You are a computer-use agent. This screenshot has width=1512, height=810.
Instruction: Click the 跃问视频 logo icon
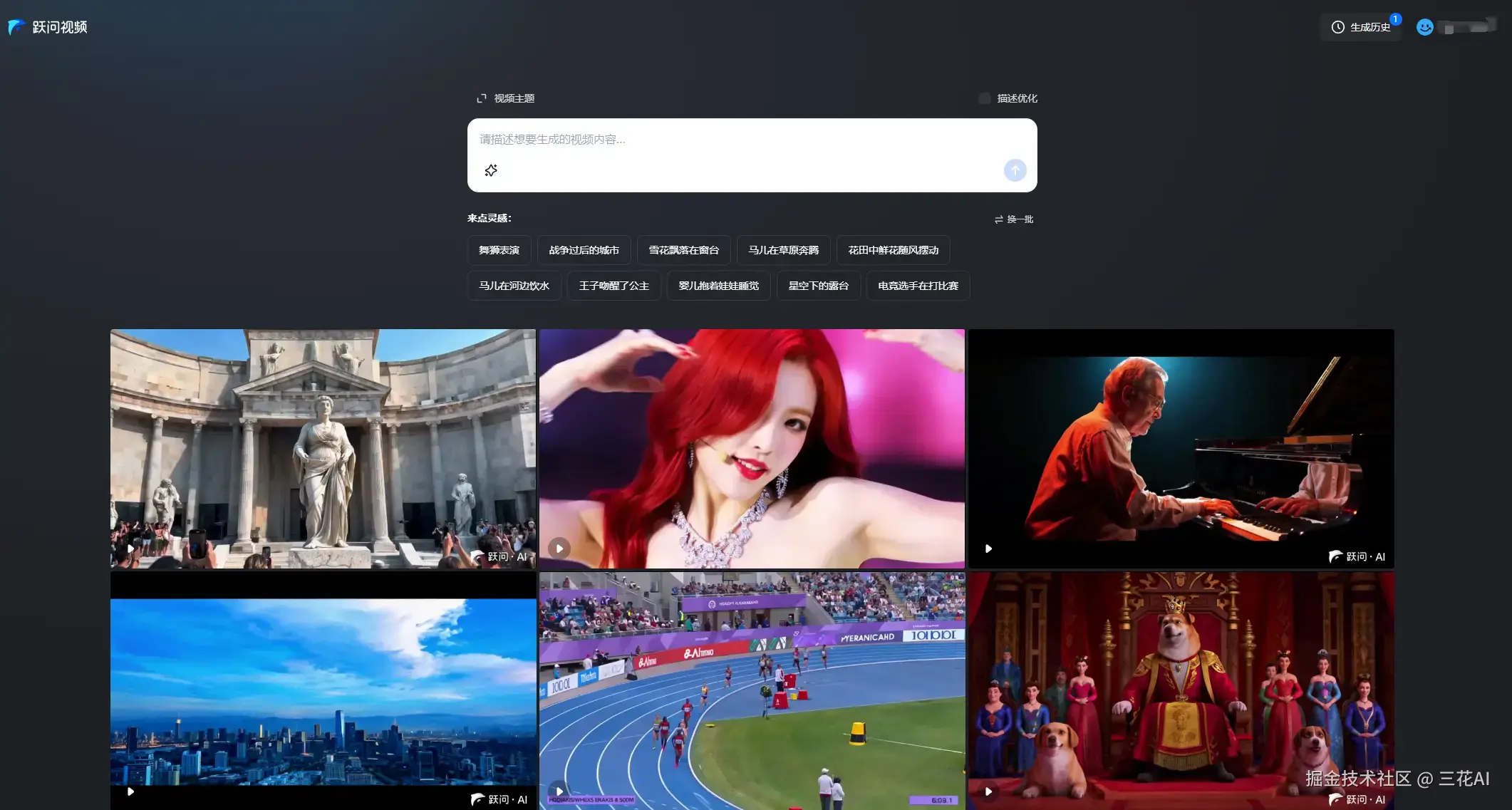click(16, 27)
